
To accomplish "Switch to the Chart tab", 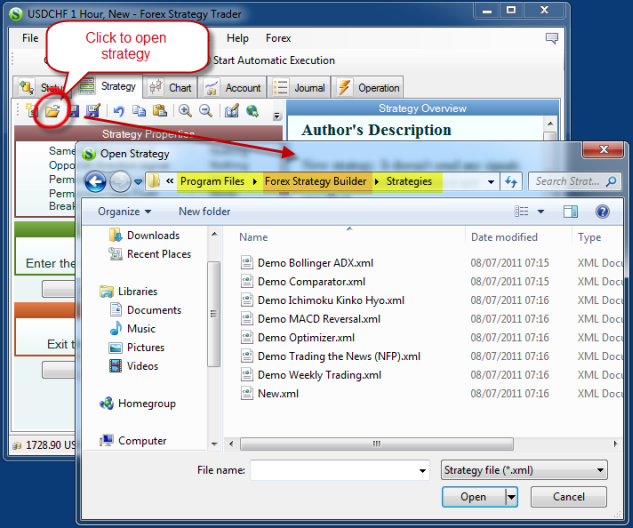I will click(x=170, y=88).
